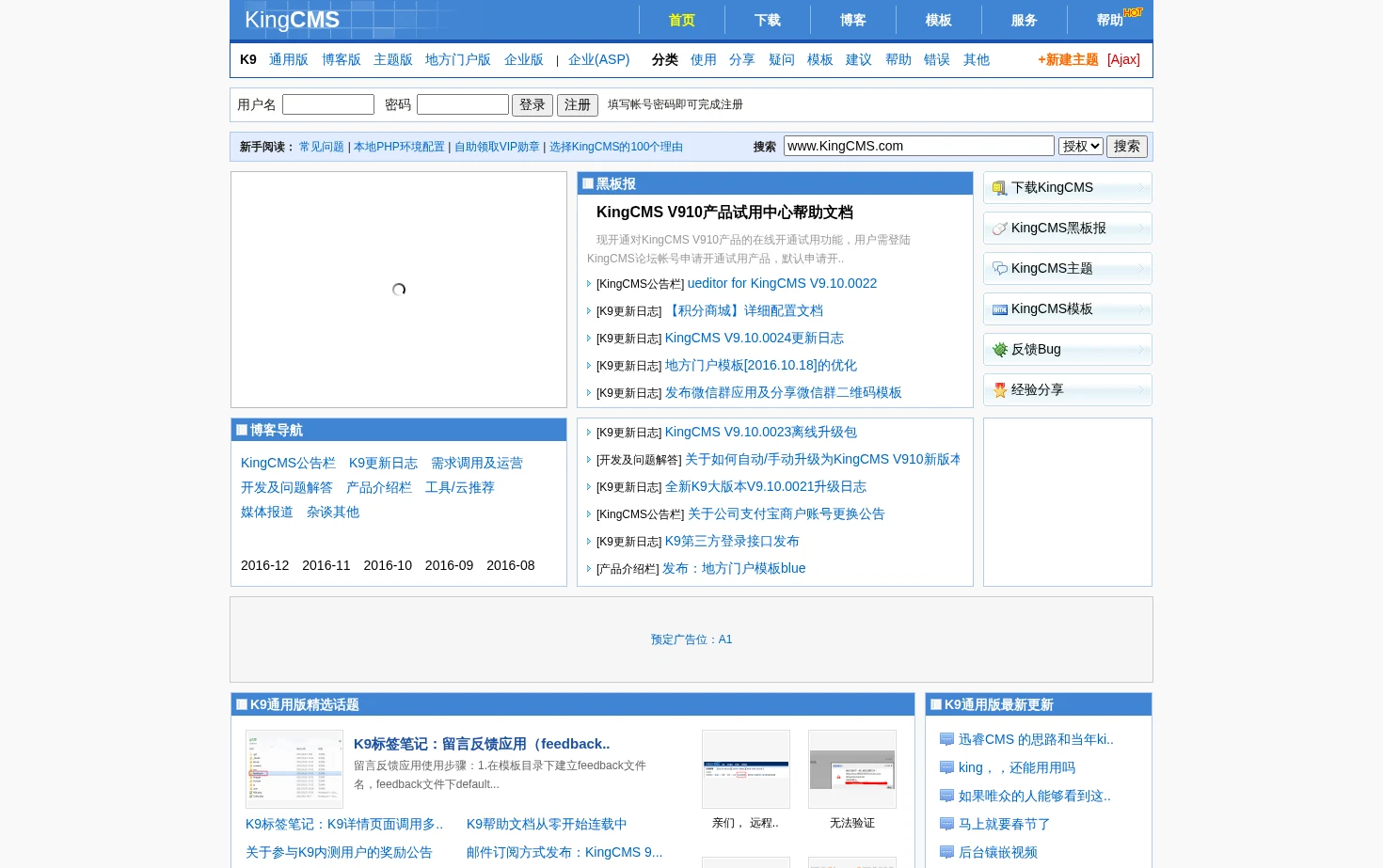This screenshot has height=868, width=1383.
Task: Click the +新建主题 link
Action: pyautogui.click(x=1068, y=59)
